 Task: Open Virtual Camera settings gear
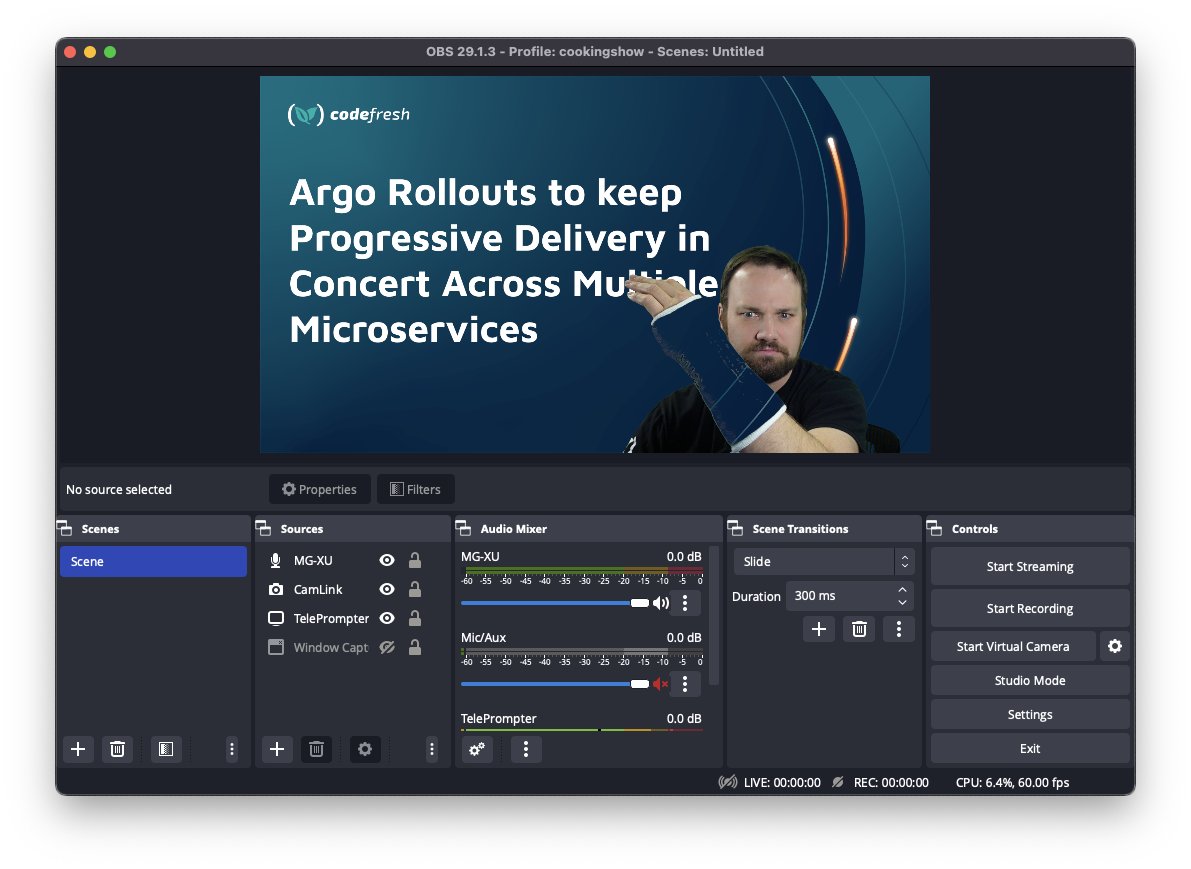pyautogui.click(x=1114, y=646)
